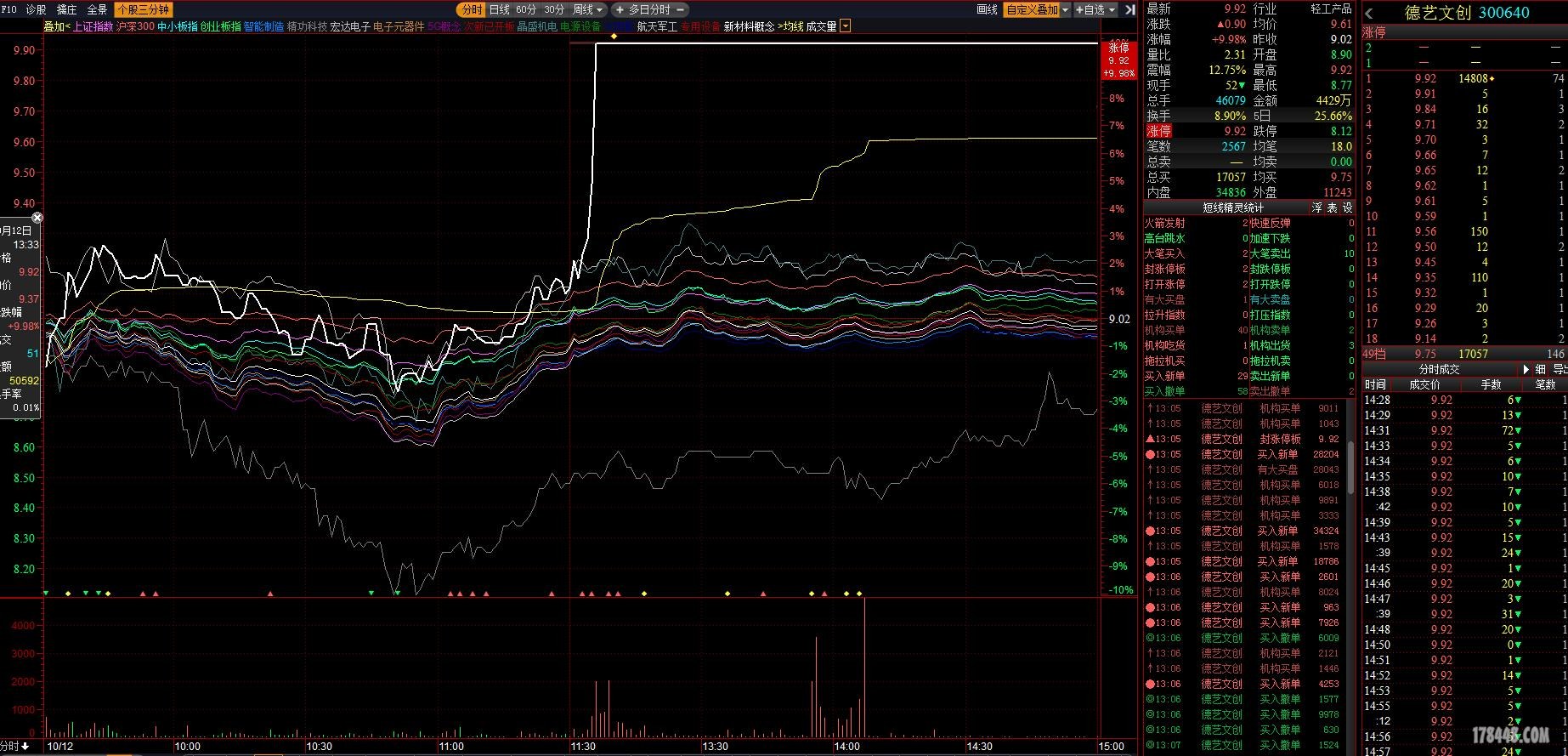The image size is (1568, 756).
Task: Toggle the 新材料概念 overlay
Action: 749,26
